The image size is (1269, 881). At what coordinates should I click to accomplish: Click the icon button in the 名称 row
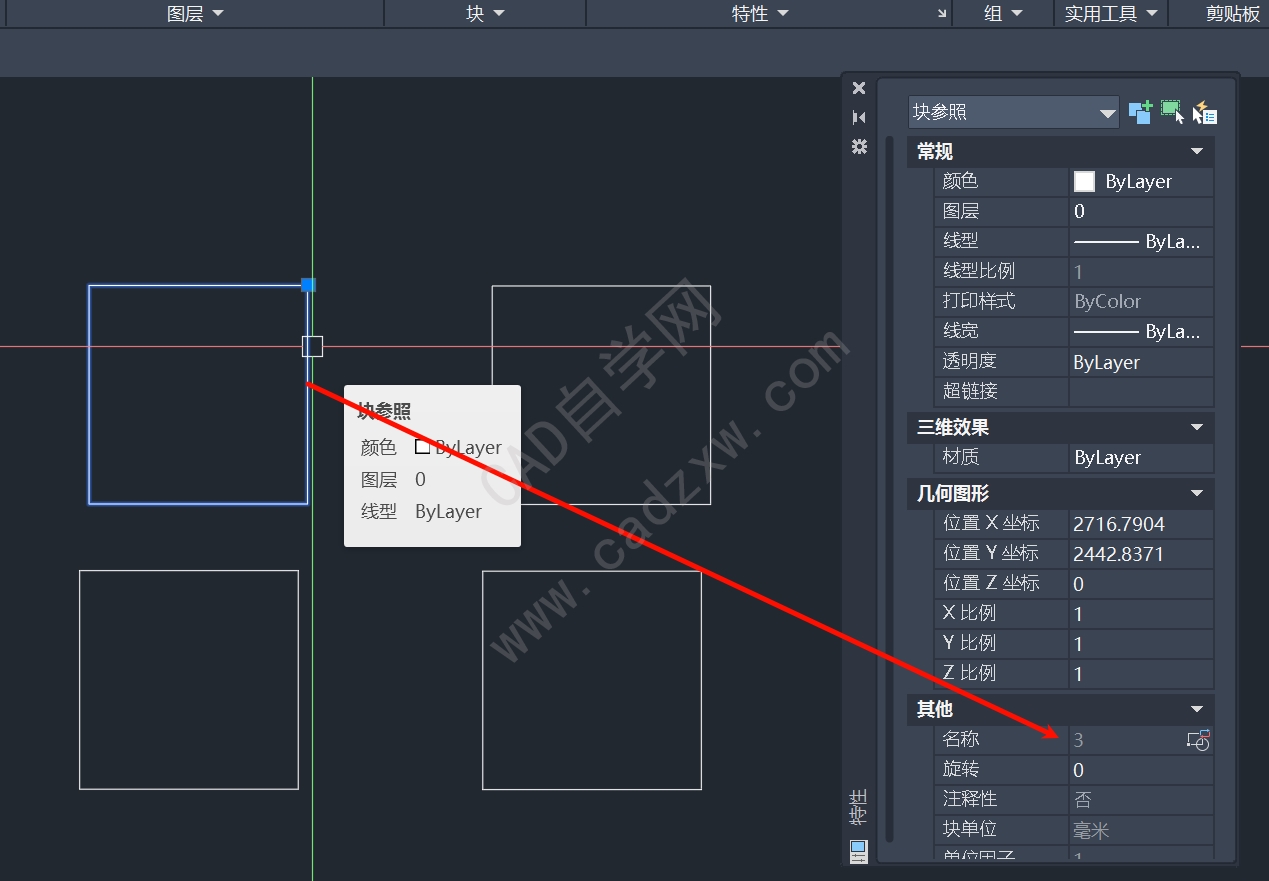click(x=1198, y=740)
